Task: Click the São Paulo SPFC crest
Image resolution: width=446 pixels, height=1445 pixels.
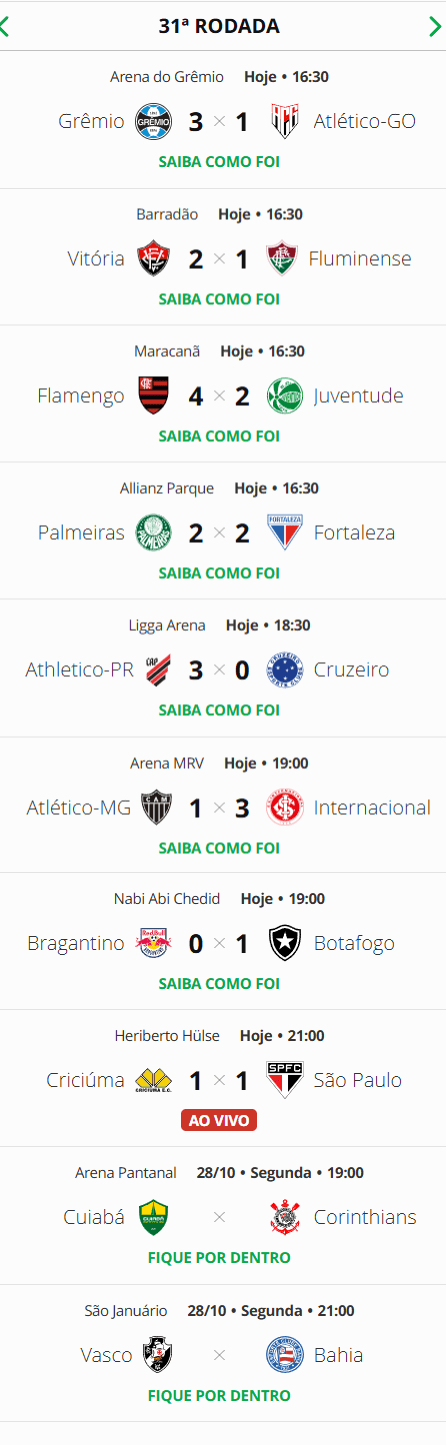Action: 285,1080
